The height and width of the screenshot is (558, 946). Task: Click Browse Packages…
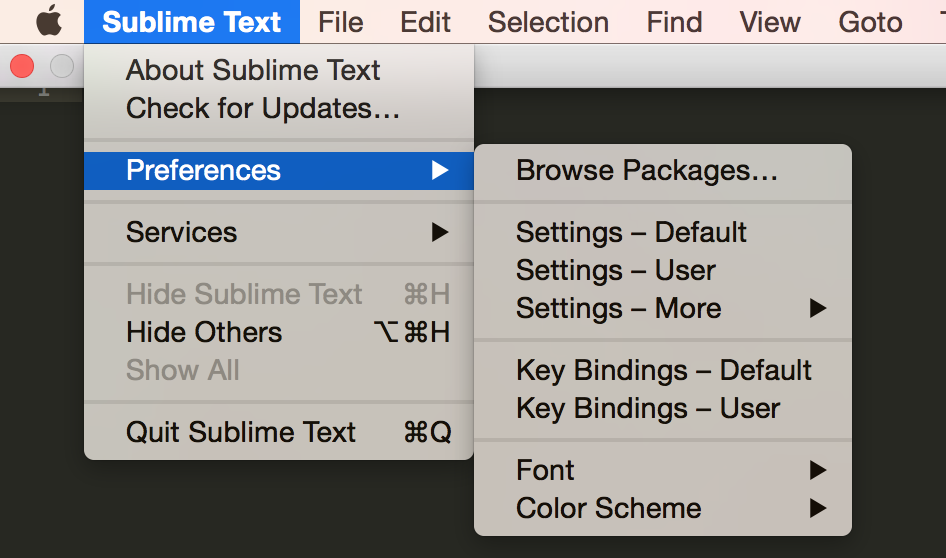click(x=663, y=170)
